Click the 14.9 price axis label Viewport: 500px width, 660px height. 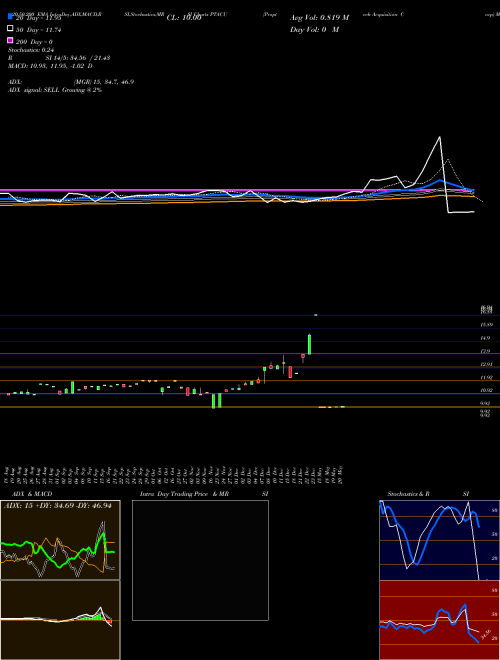(x=485, y=338)
